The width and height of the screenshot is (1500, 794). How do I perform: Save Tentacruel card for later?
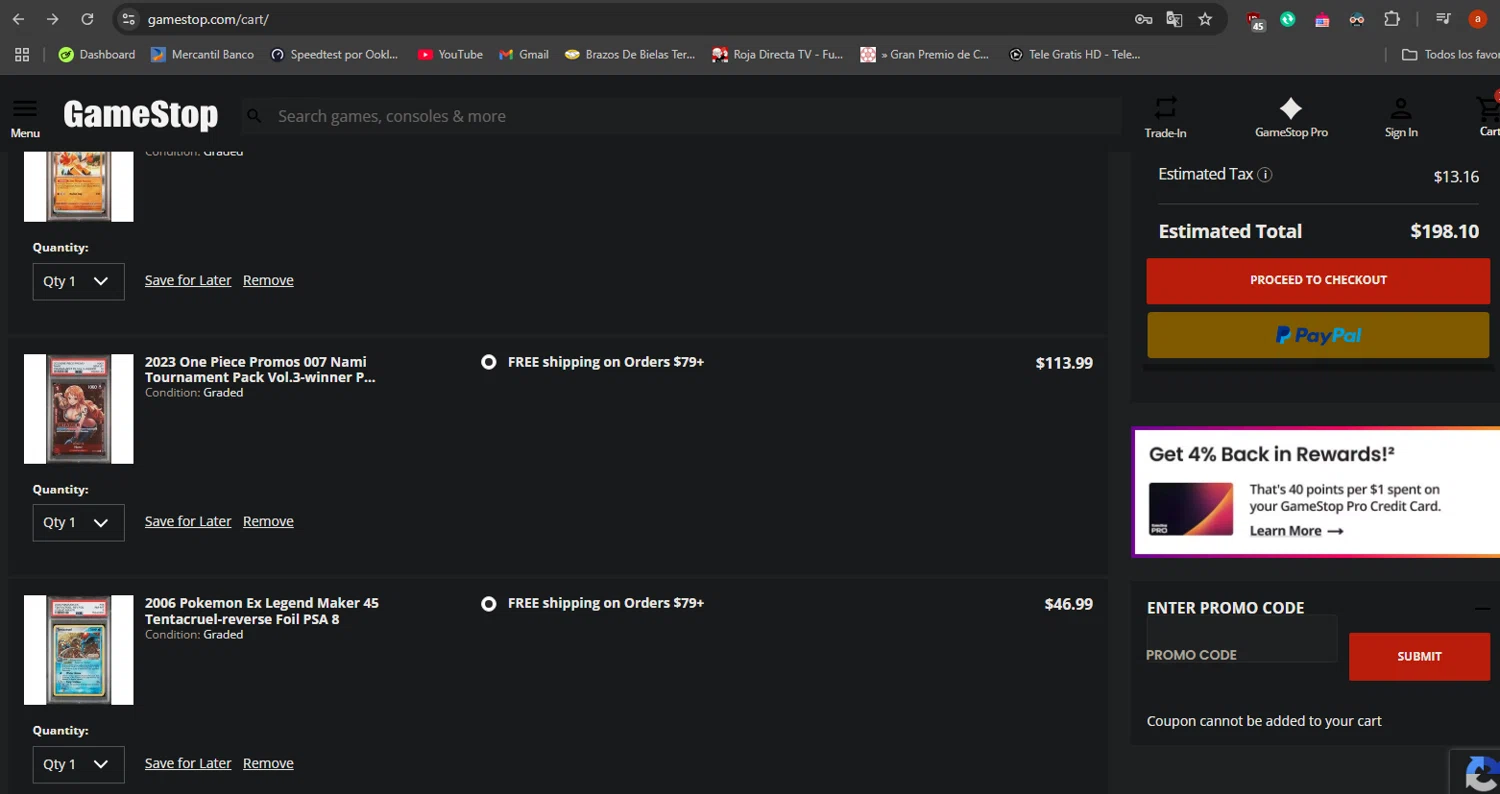click(x=188, y=763)
